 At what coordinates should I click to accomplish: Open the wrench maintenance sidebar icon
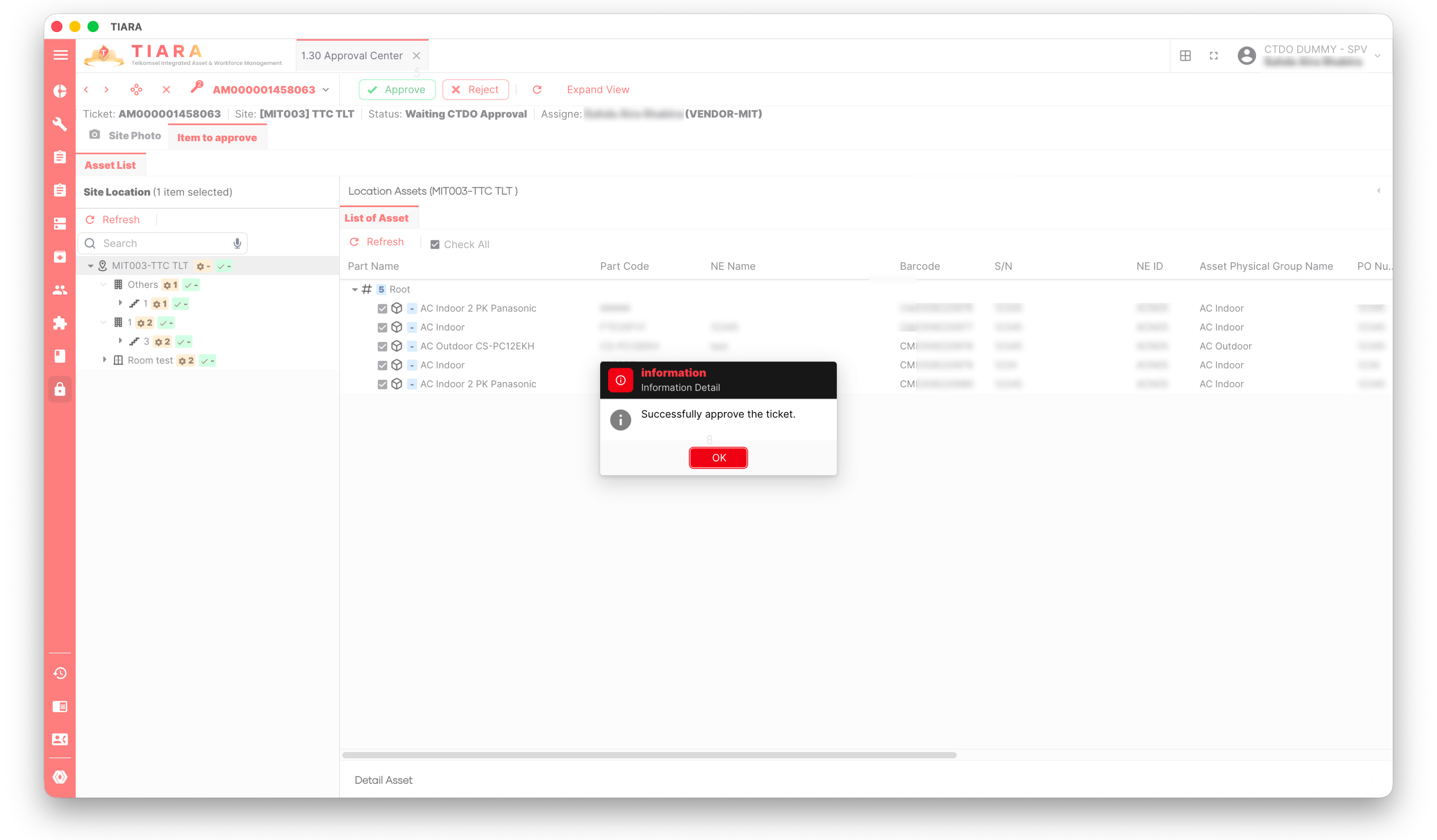tap(60, 124)
